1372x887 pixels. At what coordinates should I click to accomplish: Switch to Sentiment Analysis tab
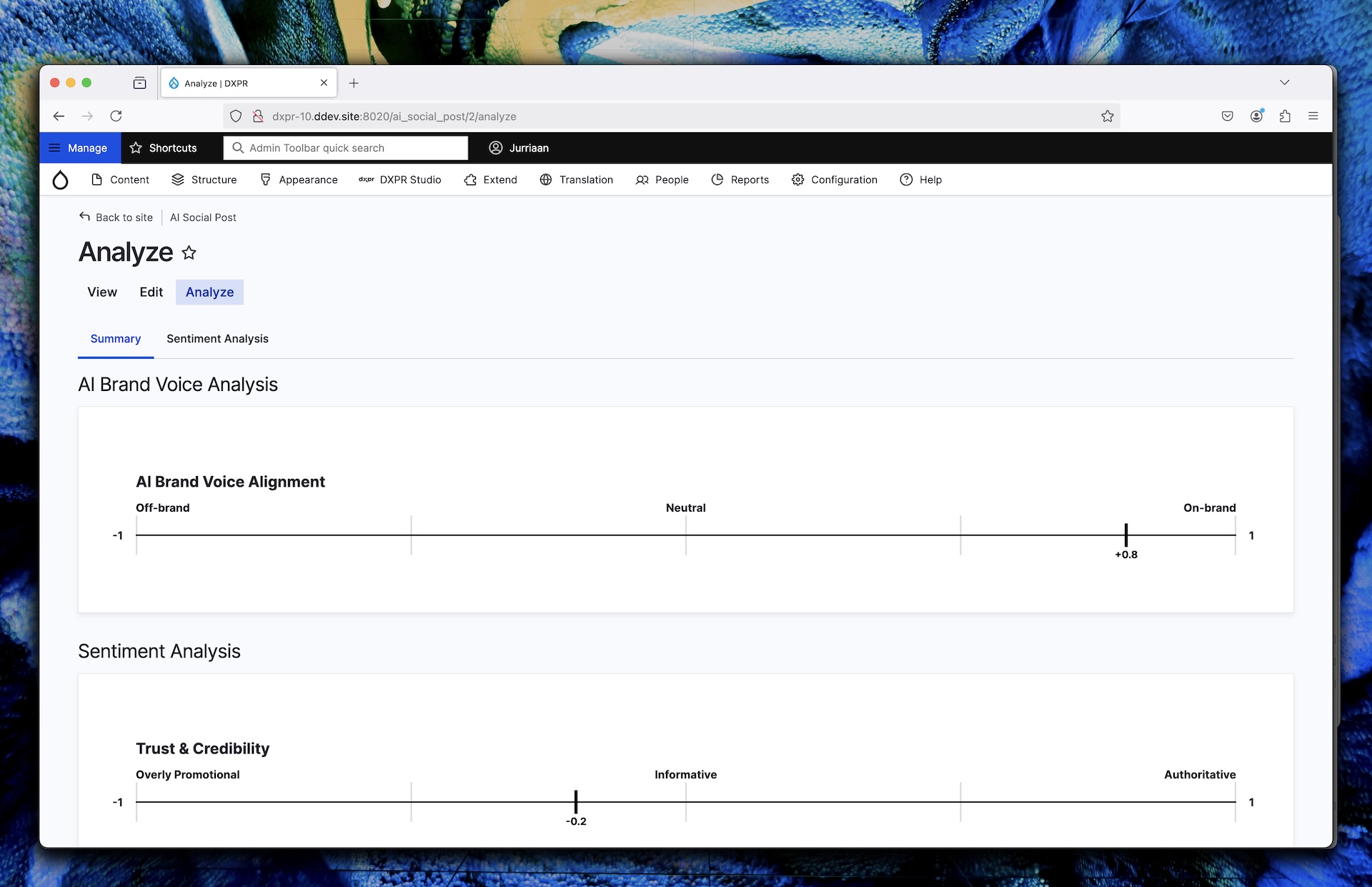tap(217, 339)
